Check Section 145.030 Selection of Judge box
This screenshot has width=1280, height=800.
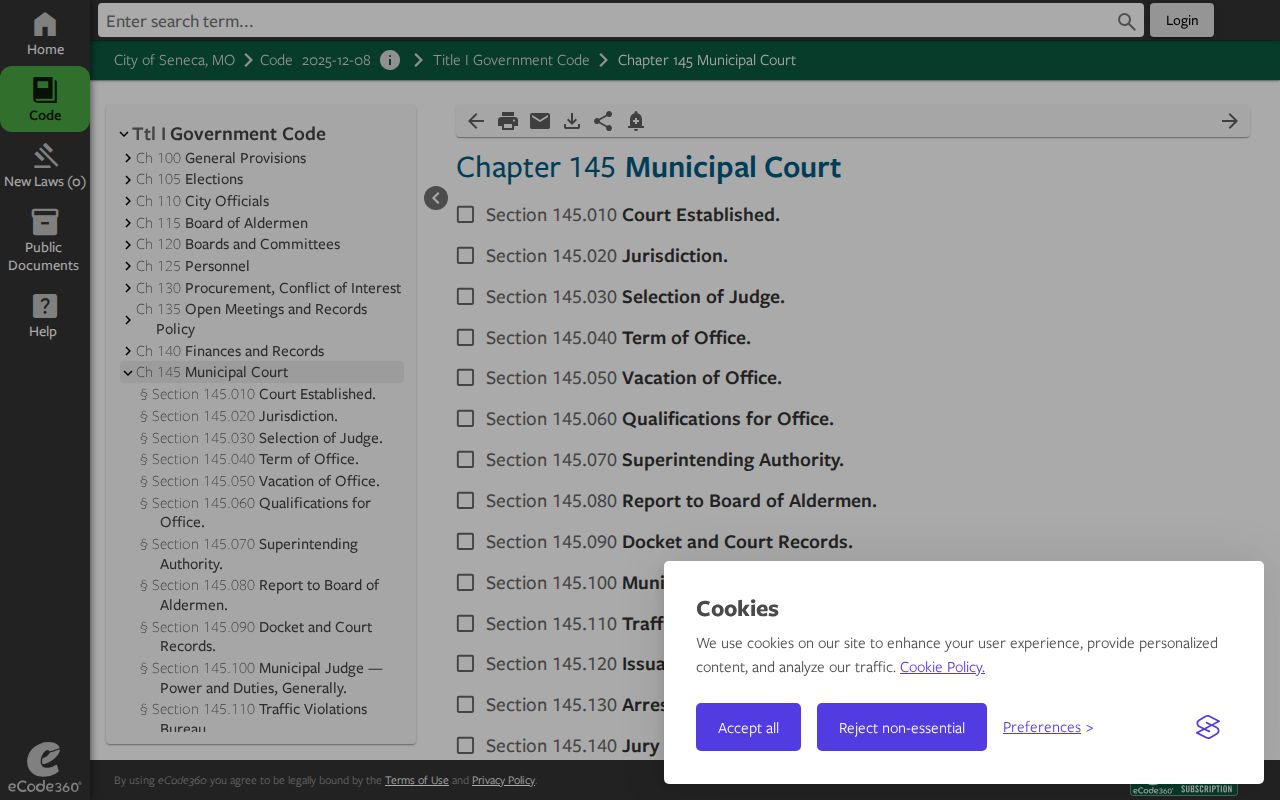point(465,297)
